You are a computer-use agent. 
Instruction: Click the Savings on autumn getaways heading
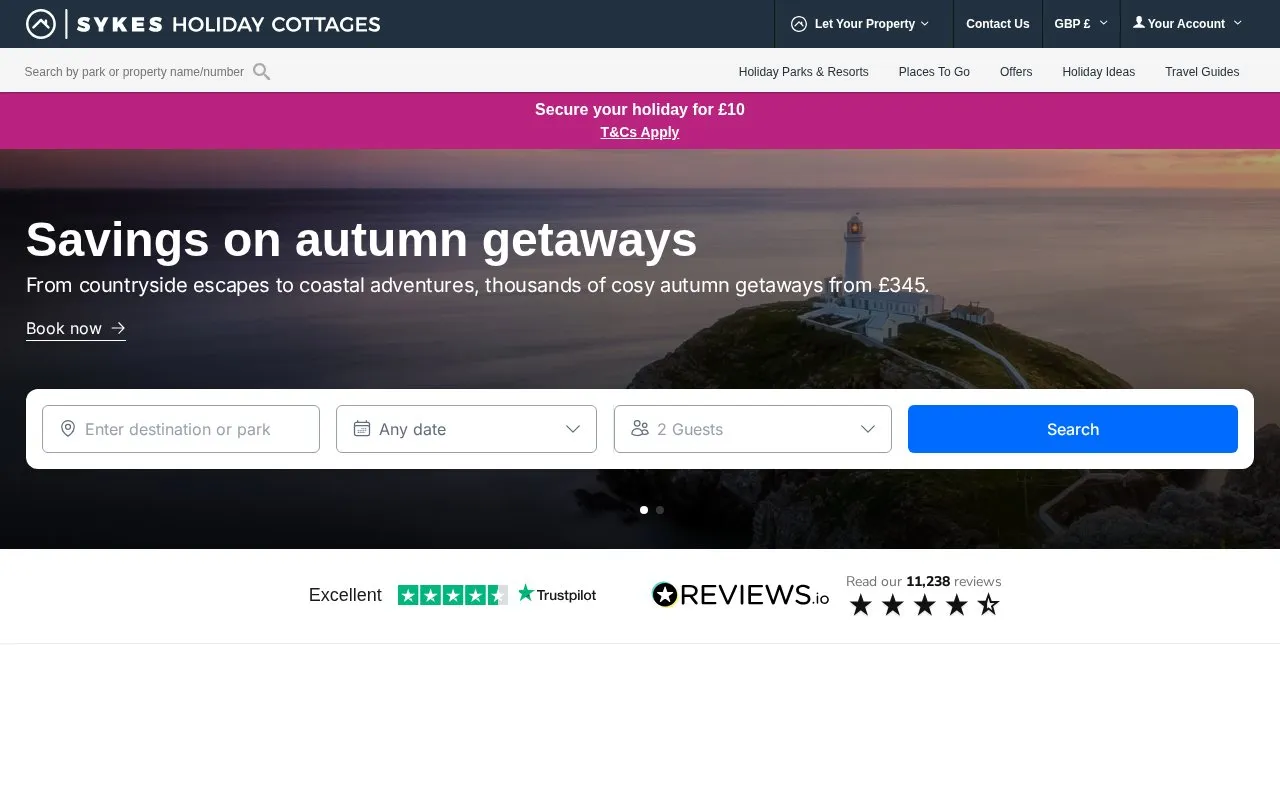pyautogui.click(x=361, y=240)
